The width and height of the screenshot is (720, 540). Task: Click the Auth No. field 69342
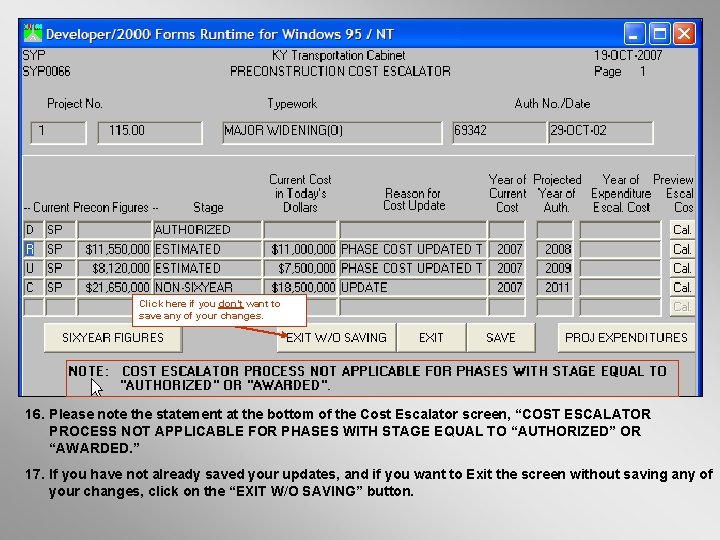(500, 133)
